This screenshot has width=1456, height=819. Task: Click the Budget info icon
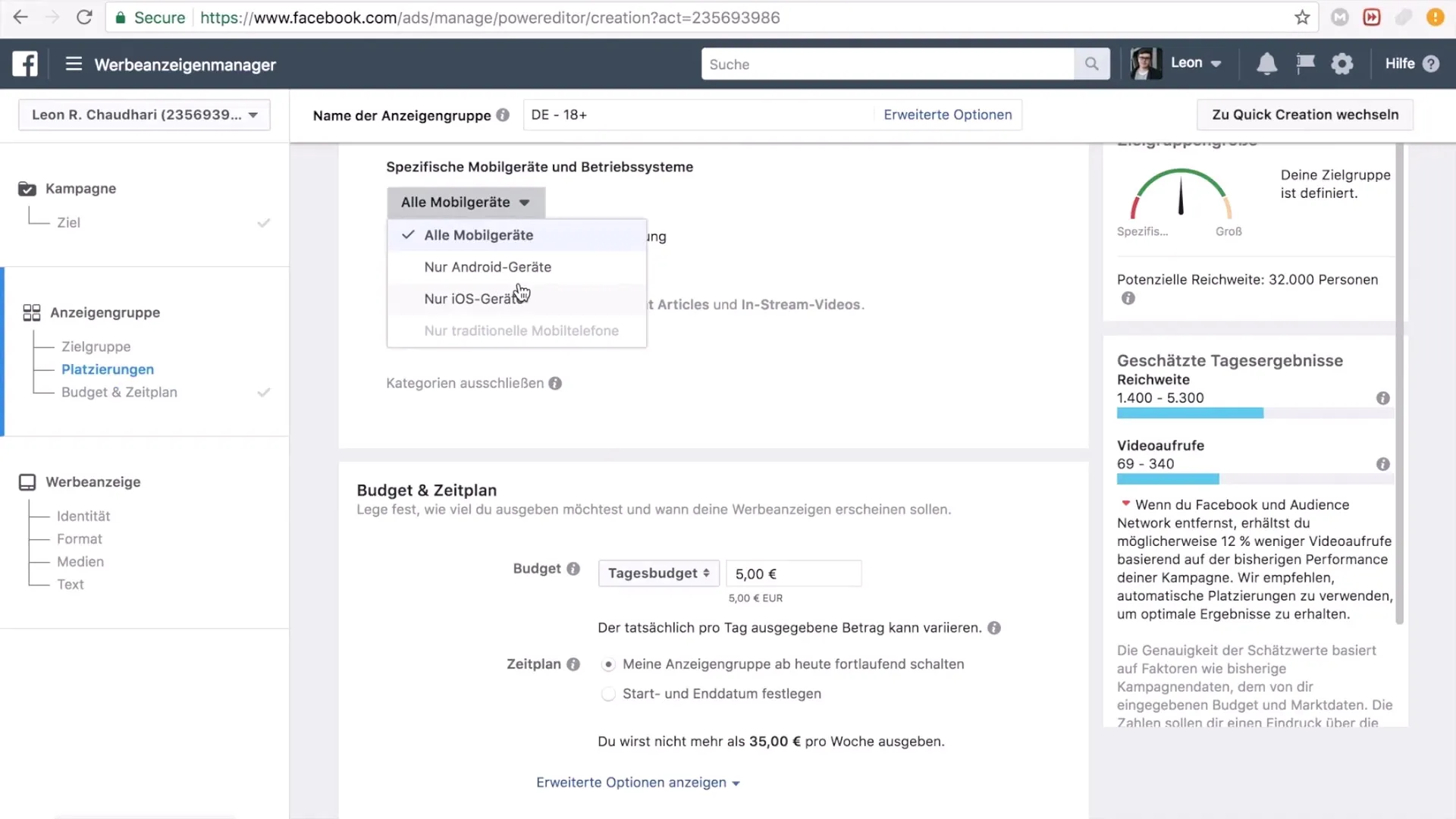coord(573,569)
